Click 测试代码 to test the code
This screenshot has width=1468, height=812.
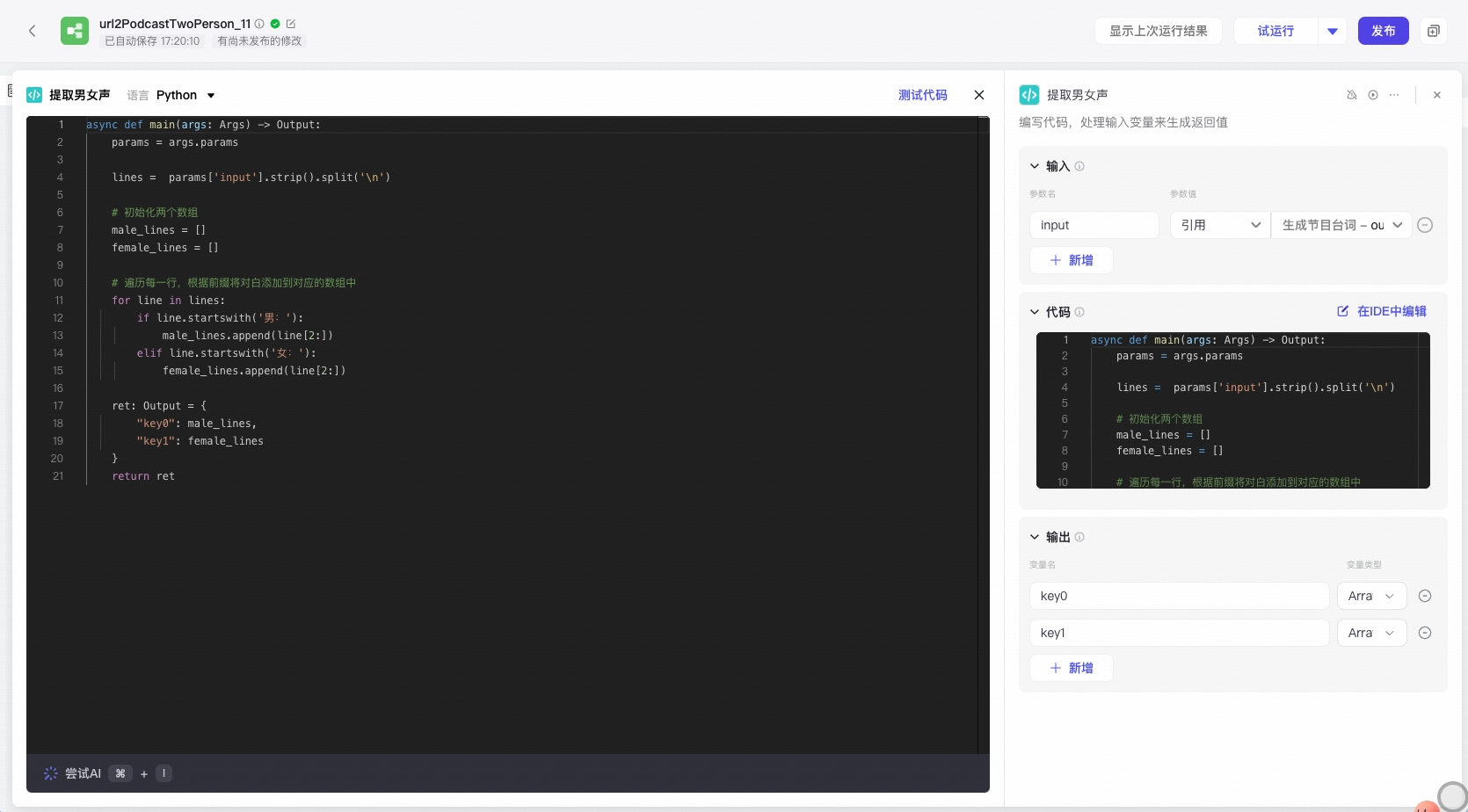[x=922, y=95]
